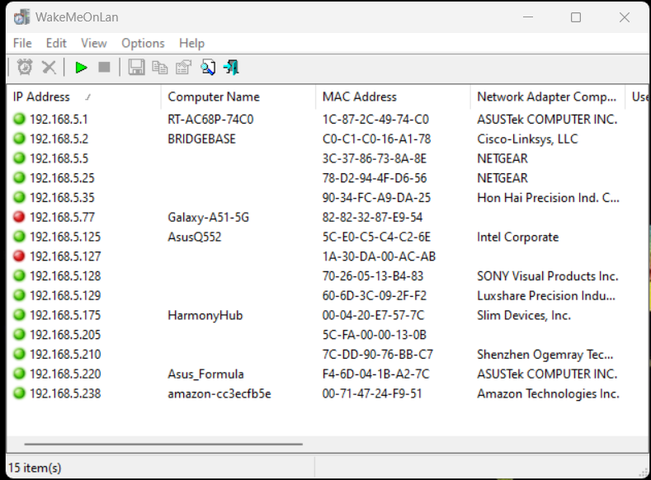Open the File menu
651x480 pixels.
click(x=22, y=43)
